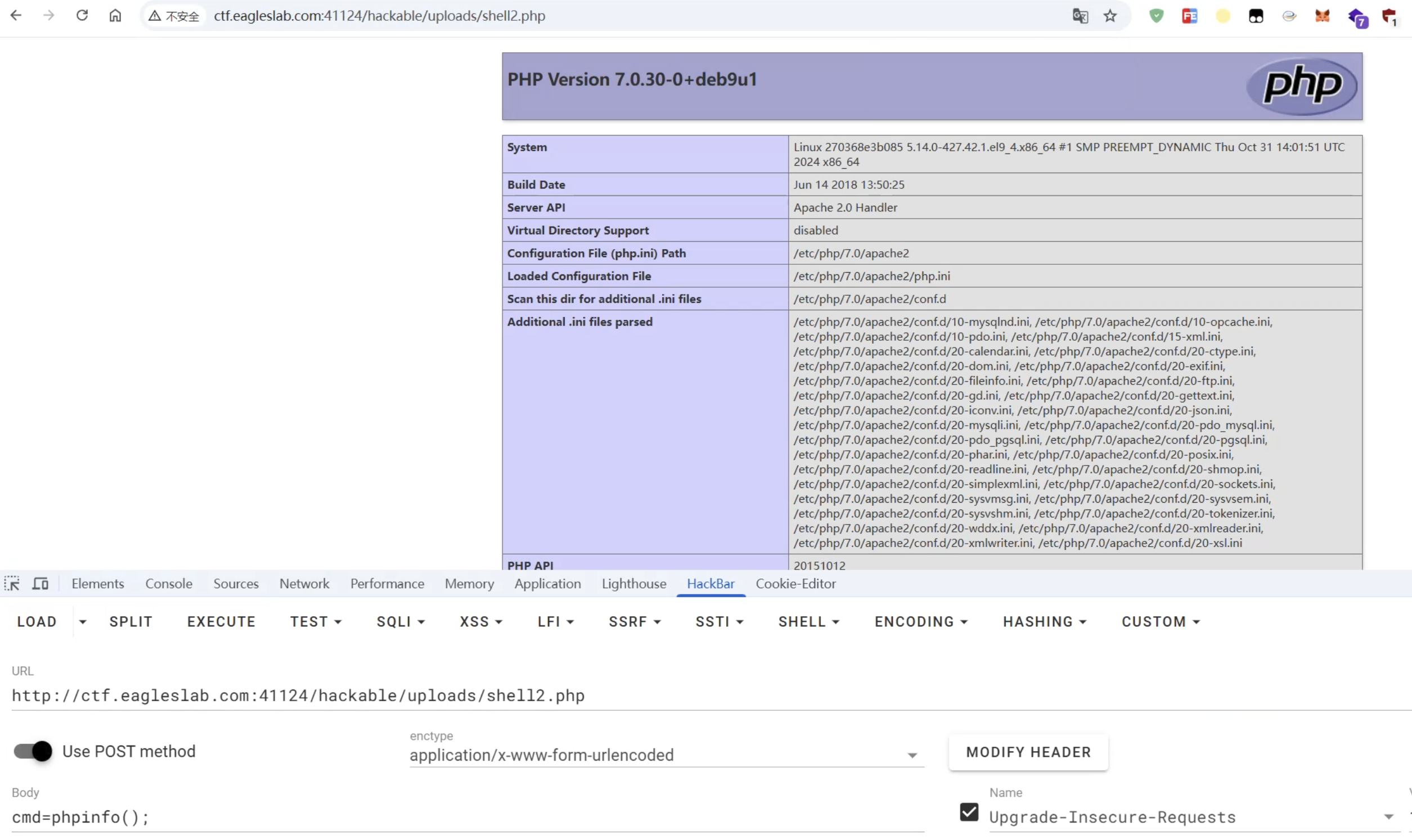Click the MODIFY HEADER button
The height and width of the screenshot is (840, 1412).
[x=1028, y=752]
